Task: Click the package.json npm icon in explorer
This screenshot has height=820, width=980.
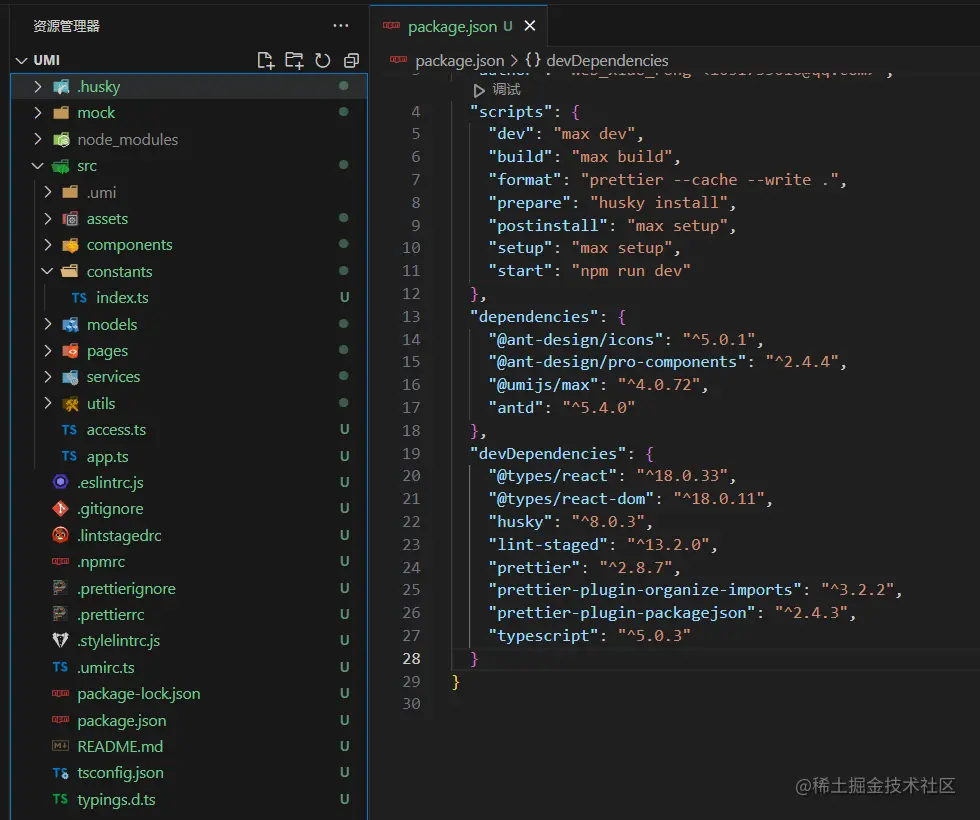Action: pos(61,720)
